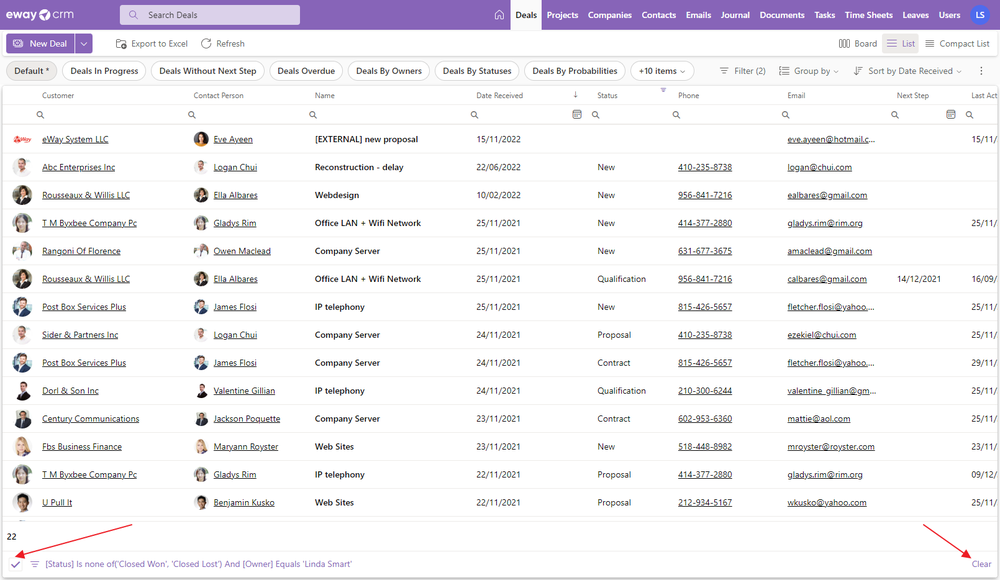Click the filter editor icon in footer
This screenshot has height=580, width=1000.
34,564
